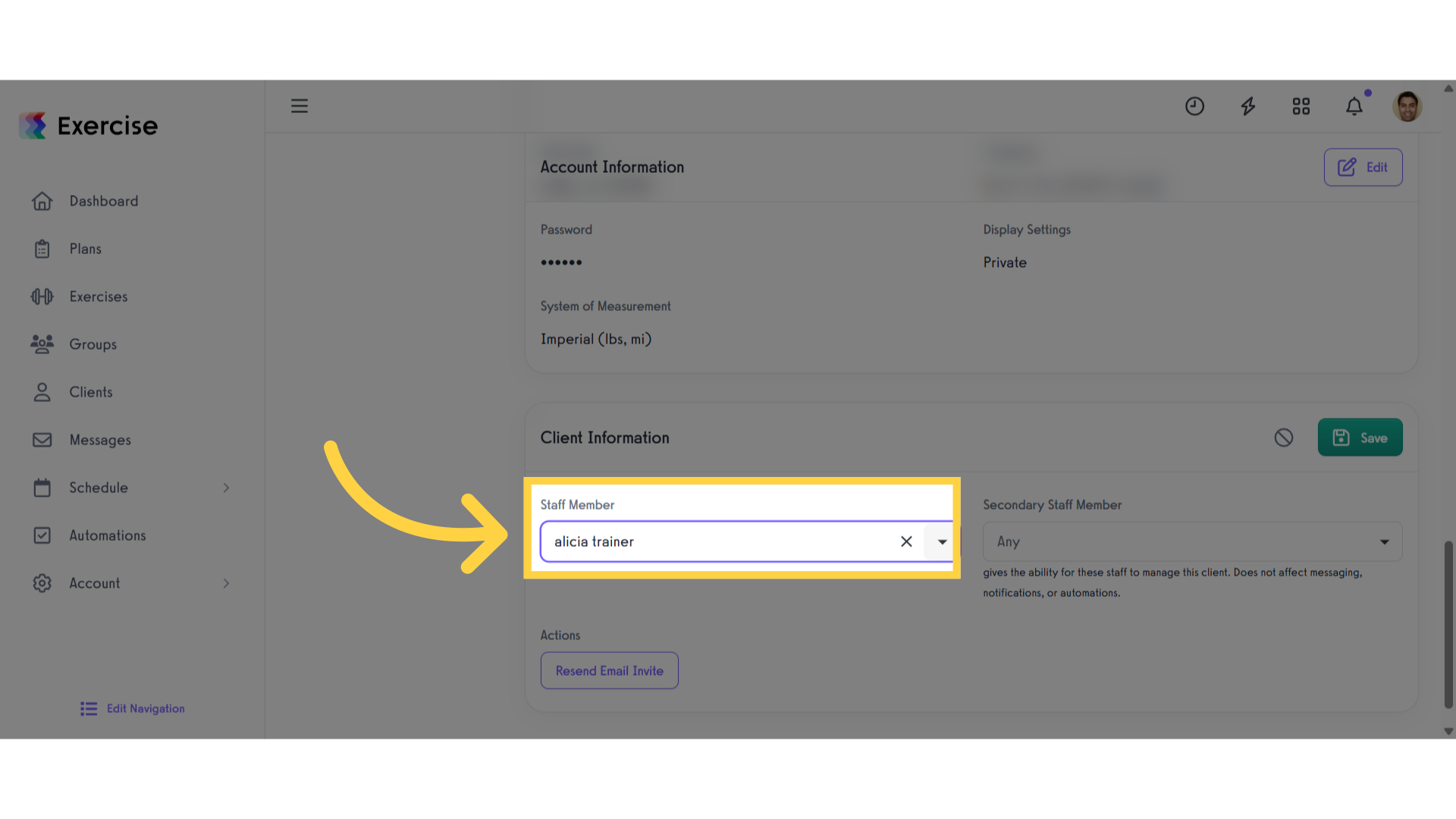Click the Clients person icon
Screen dimensions: 1456x819
tap(42, 392)
